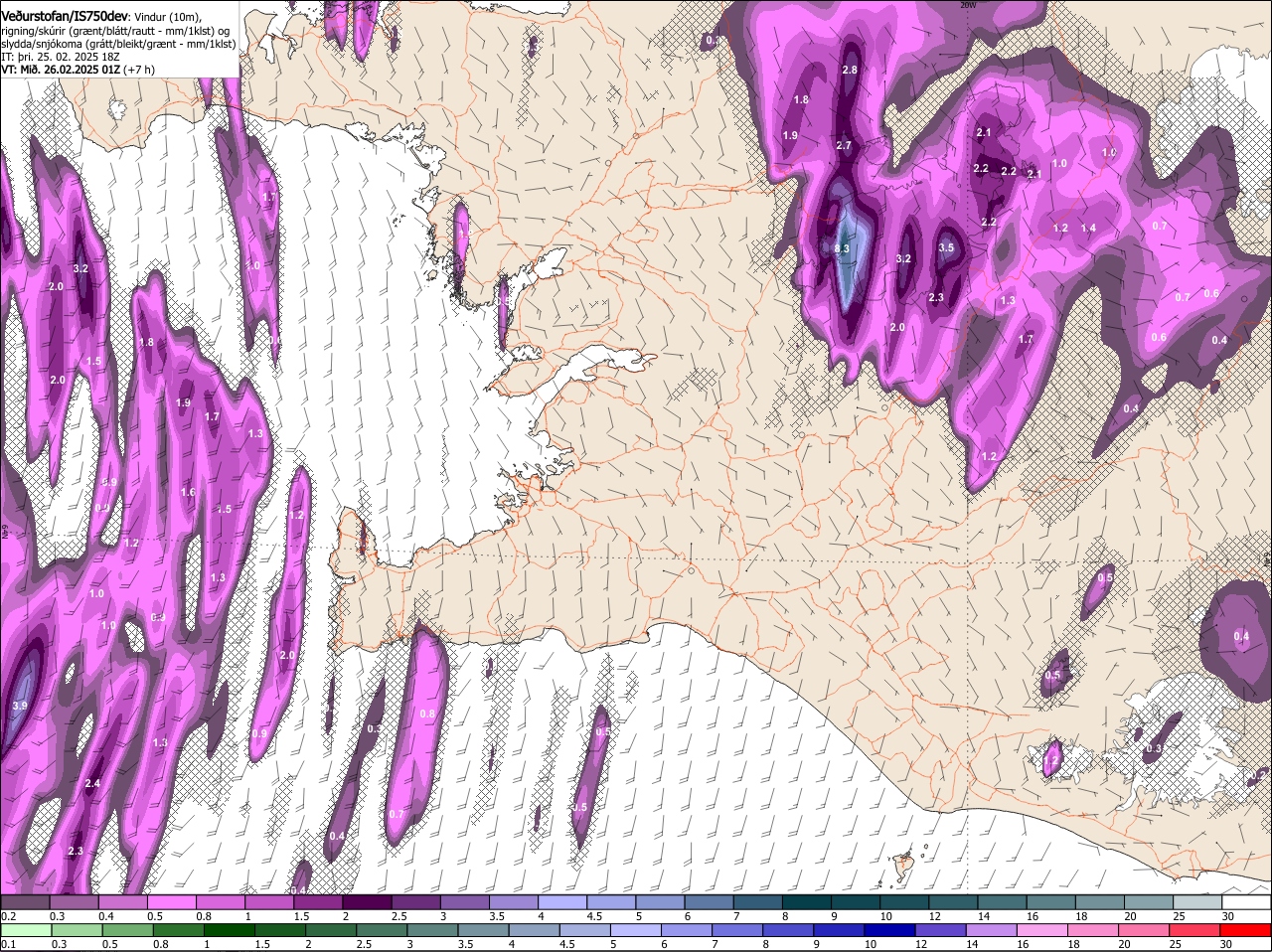This screenshot has height=952, width=1272.
Task: Click the 3.9 value label on the map
Action: 20,706
